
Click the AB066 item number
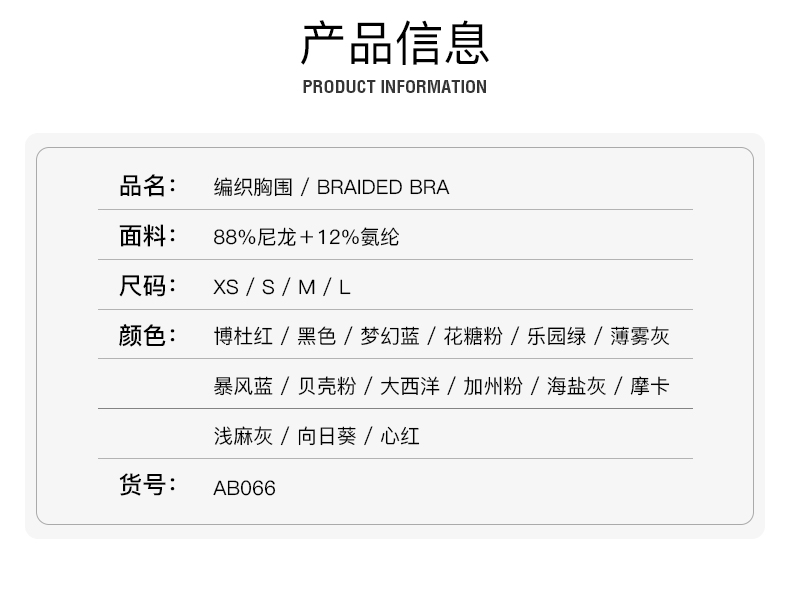(244, 488)
